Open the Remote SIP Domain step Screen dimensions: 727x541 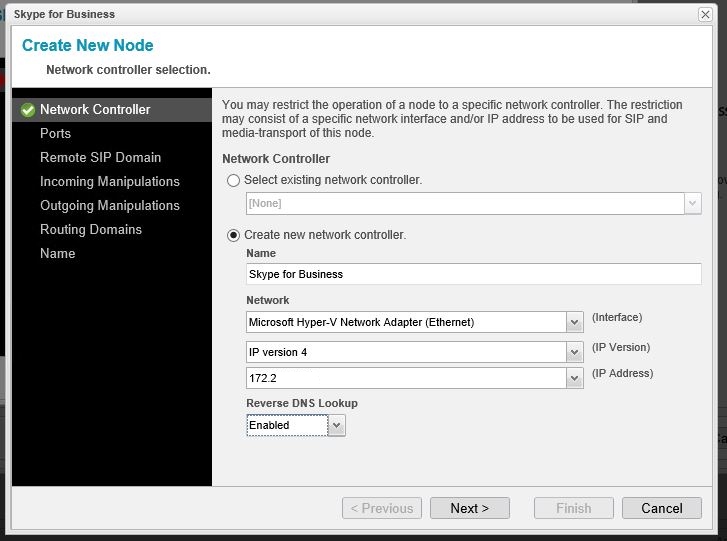pyautogui.click(x=100, y=158)
